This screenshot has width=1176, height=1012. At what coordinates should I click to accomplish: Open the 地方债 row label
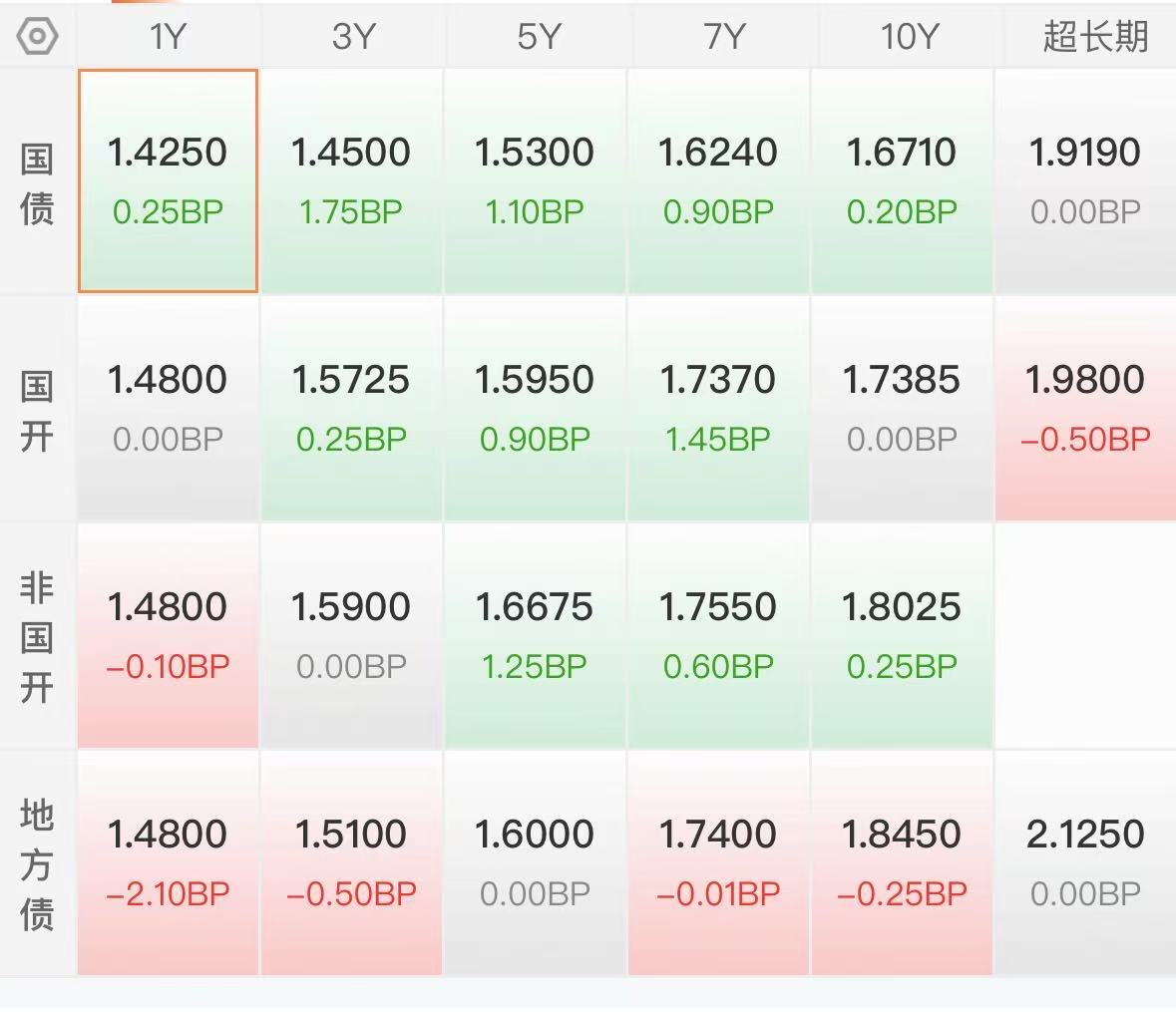point(37,864)
